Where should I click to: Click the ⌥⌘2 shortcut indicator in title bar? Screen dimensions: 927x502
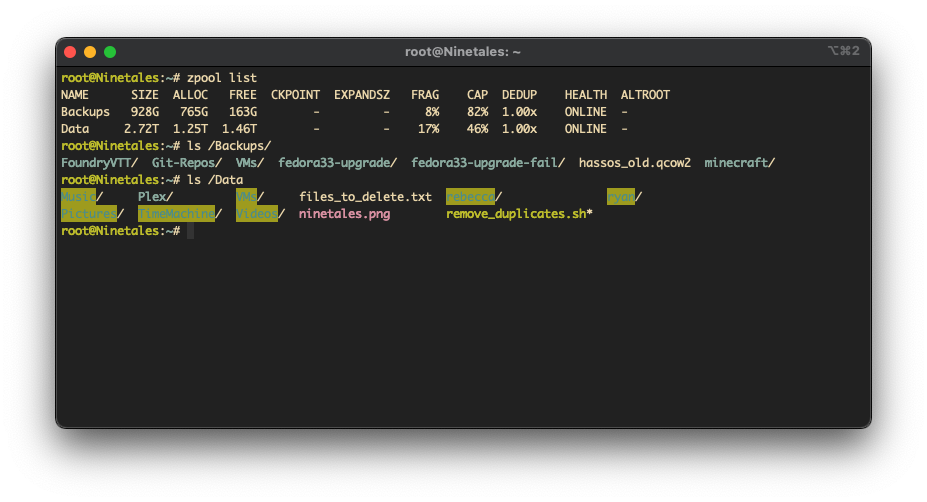(843, 51)
